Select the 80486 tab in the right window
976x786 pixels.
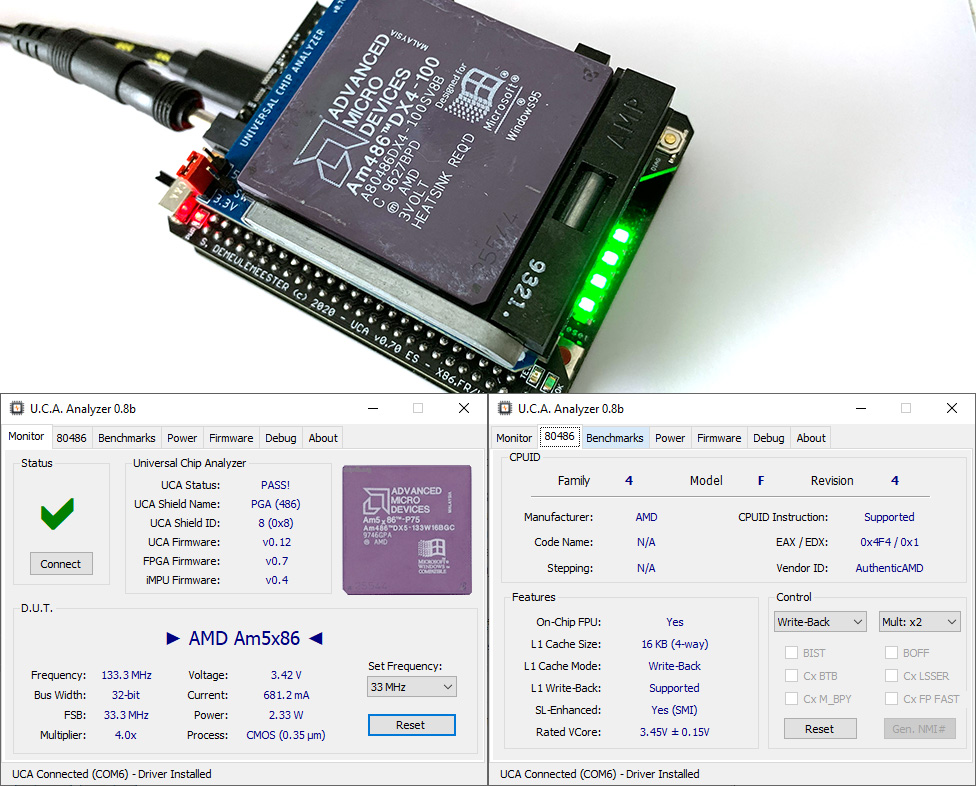(x=560, y=436)
